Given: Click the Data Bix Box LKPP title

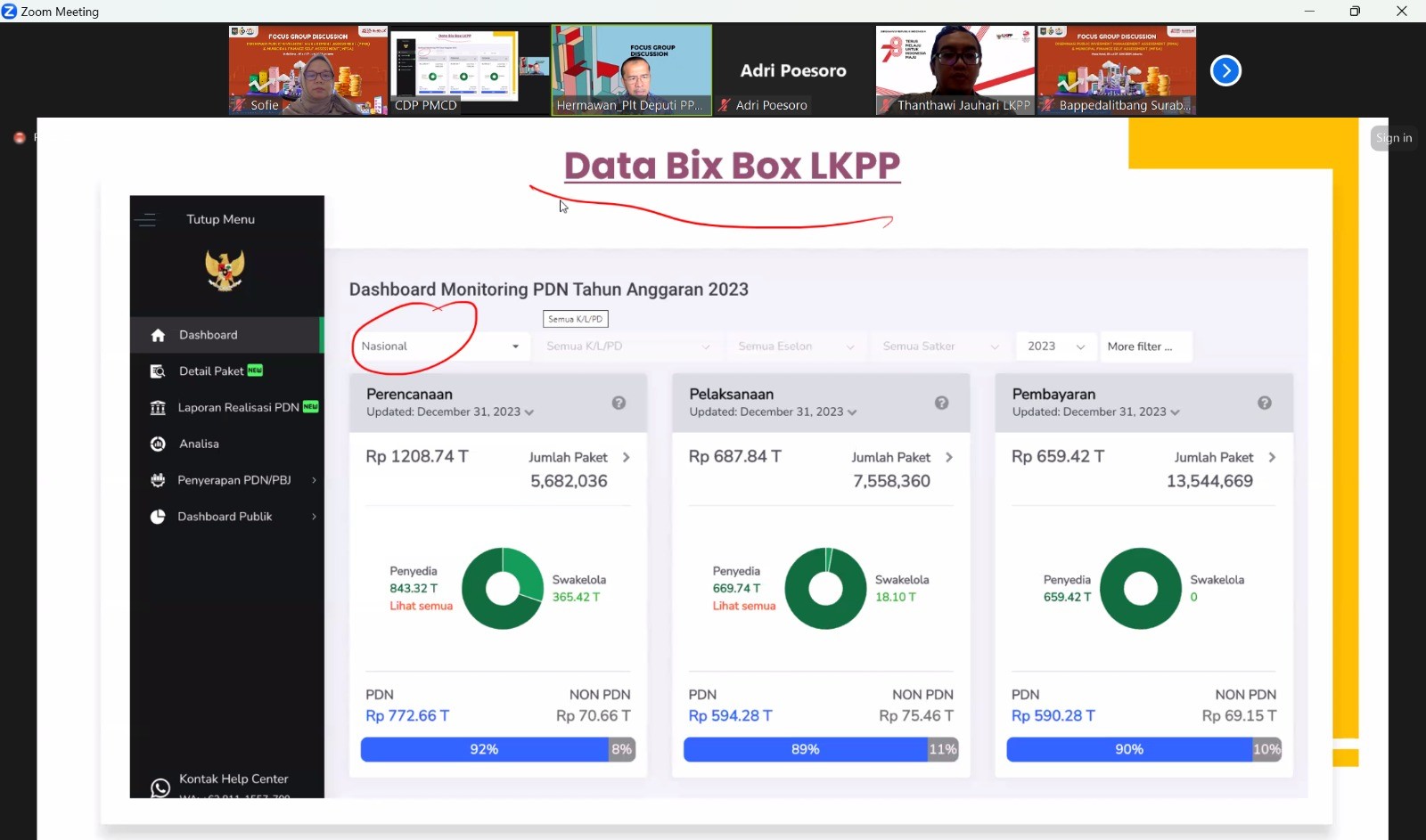Looking at the screenshot, I should (732, 167).
